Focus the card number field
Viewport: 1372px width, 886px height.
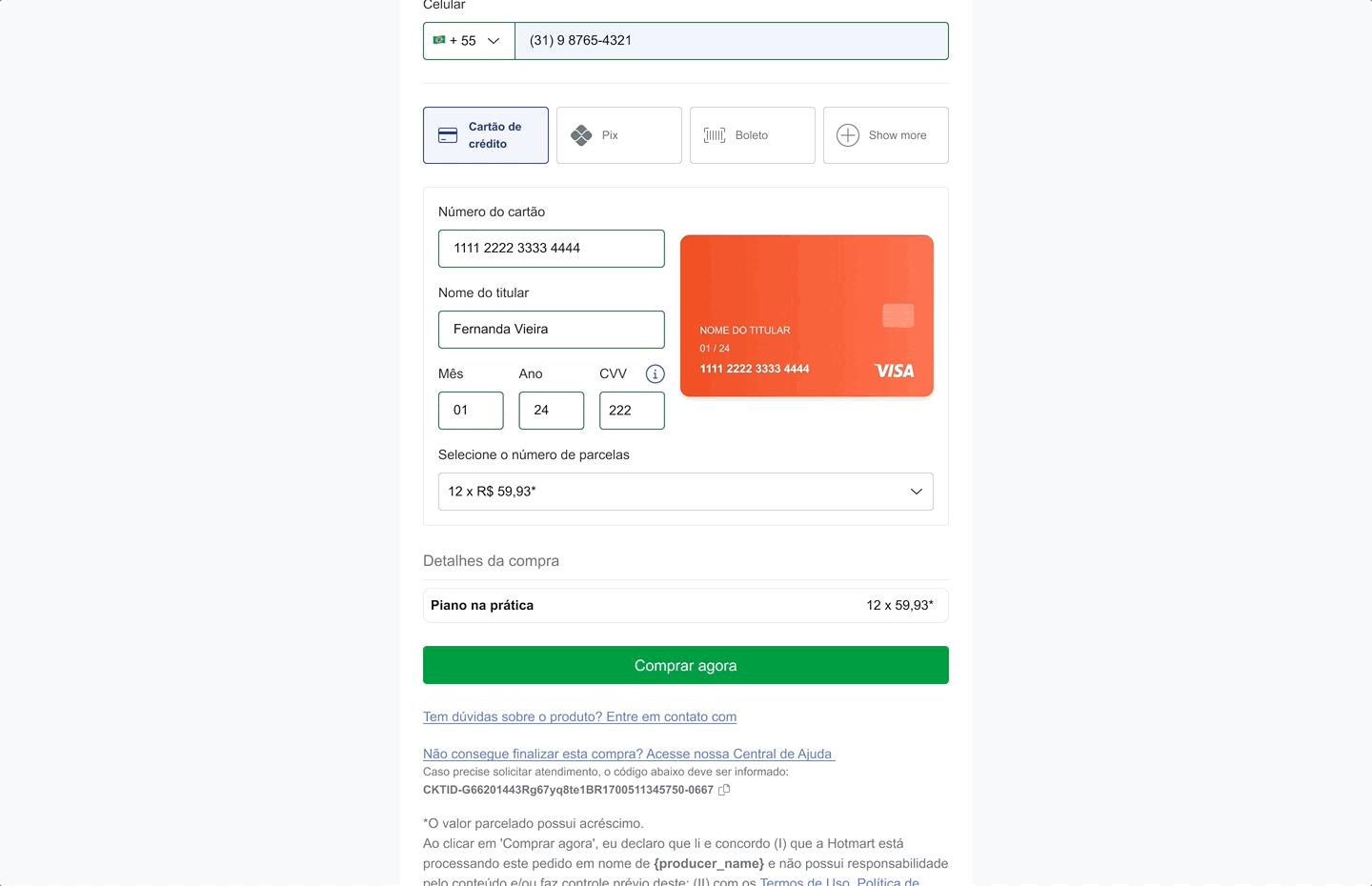pyautogui.click(x=552, y=249)
